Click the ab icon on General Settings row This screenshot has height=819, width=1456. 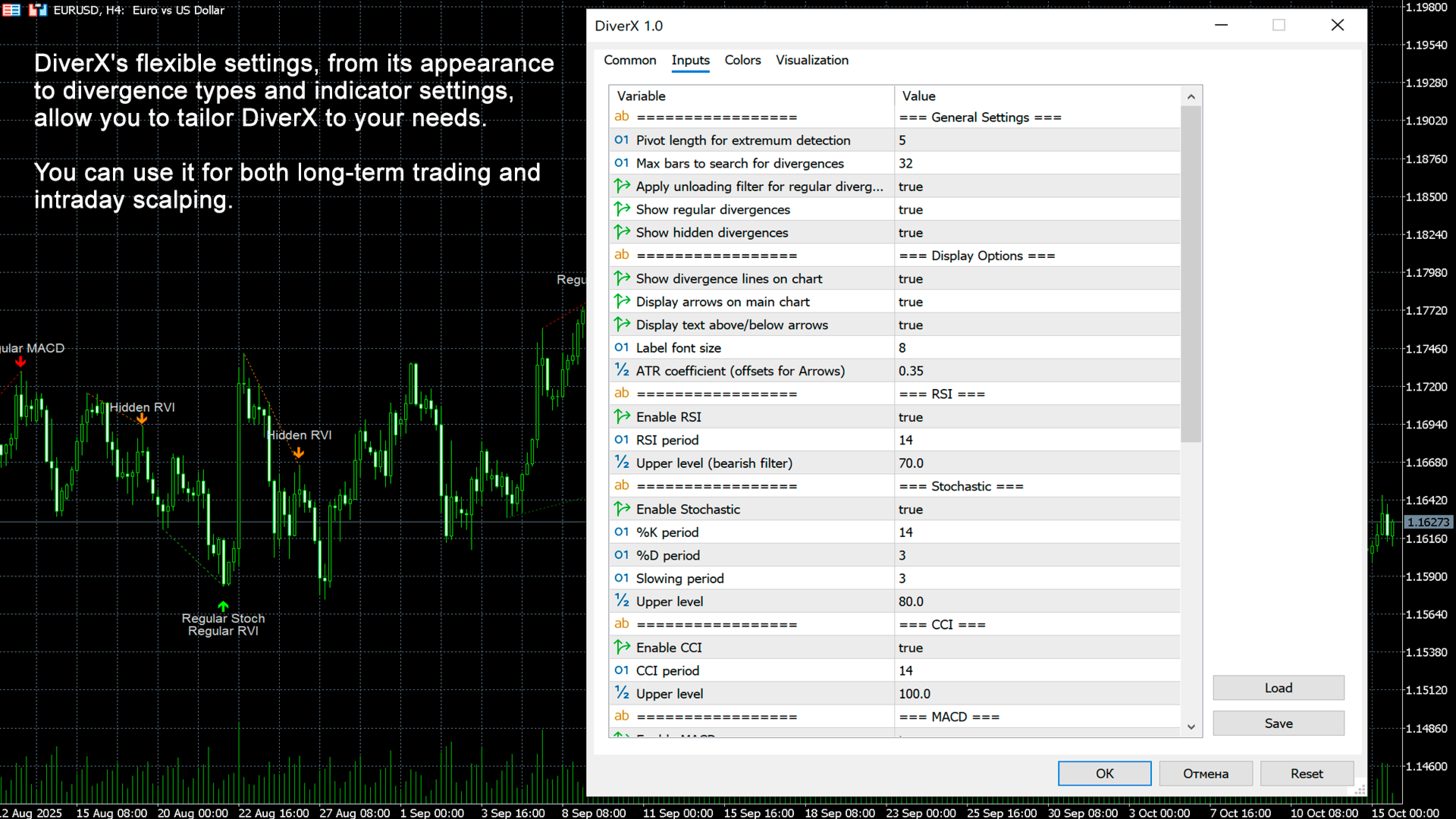[622, 117]
